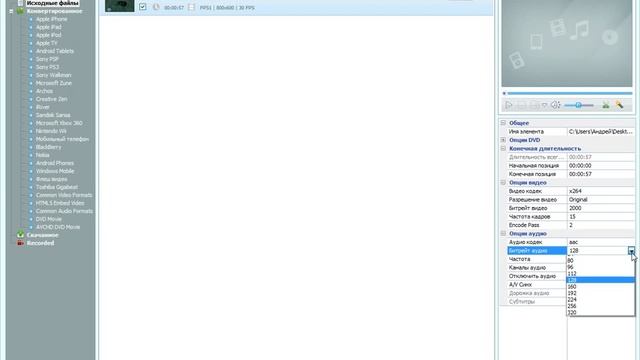Select the AVCHD DVD Movie preset
This screenshot has height=360, width=640.
58,227
